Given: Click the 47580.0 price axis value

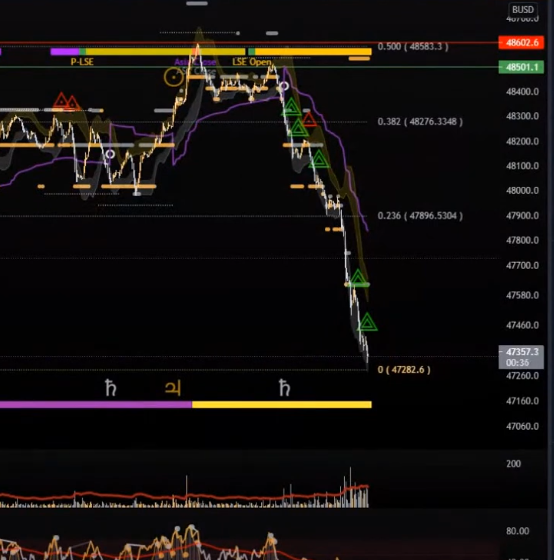Looking at the screenshot, I should [x=522, y=295].
